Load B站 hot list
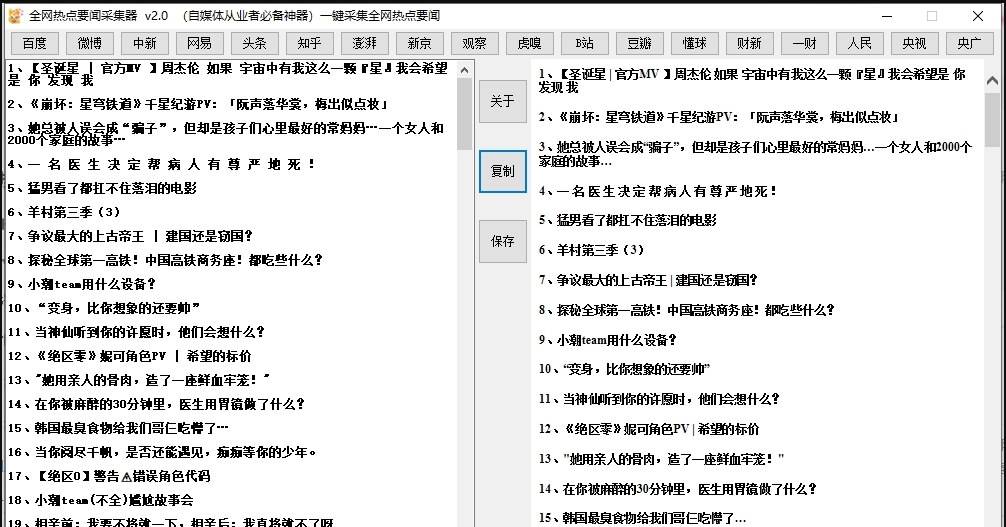Screen dimensions: 1006x527 [x=584, y=44]
